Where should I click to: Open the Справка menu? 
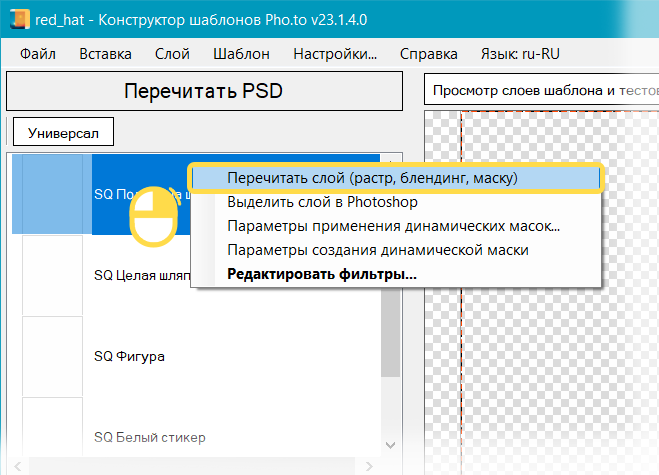[428, 54]
